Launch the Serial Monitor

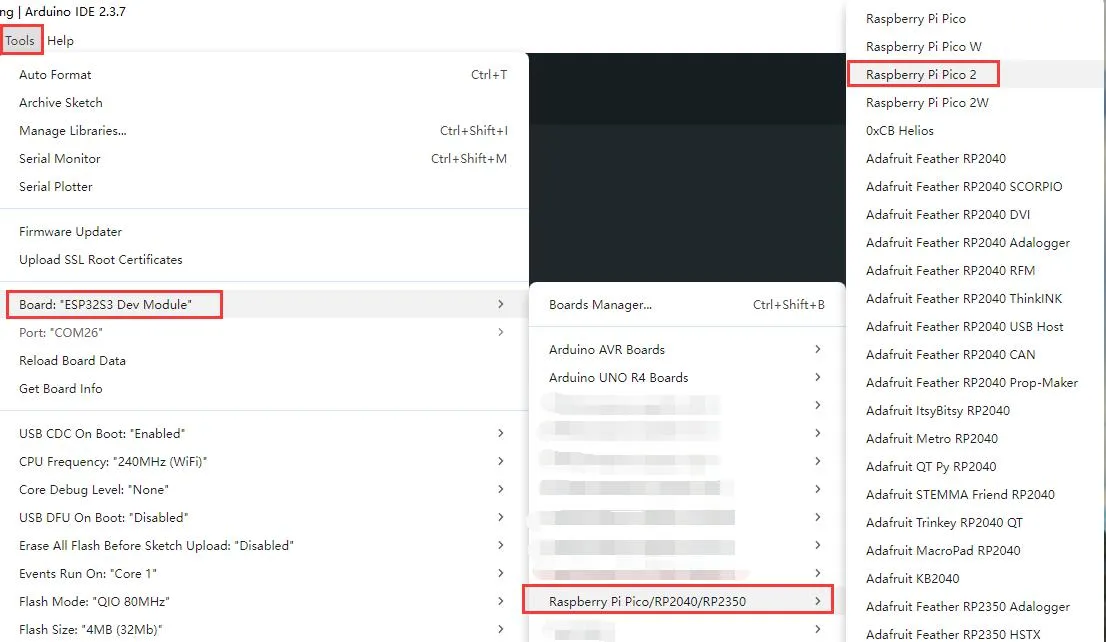[x=60, y=159]
